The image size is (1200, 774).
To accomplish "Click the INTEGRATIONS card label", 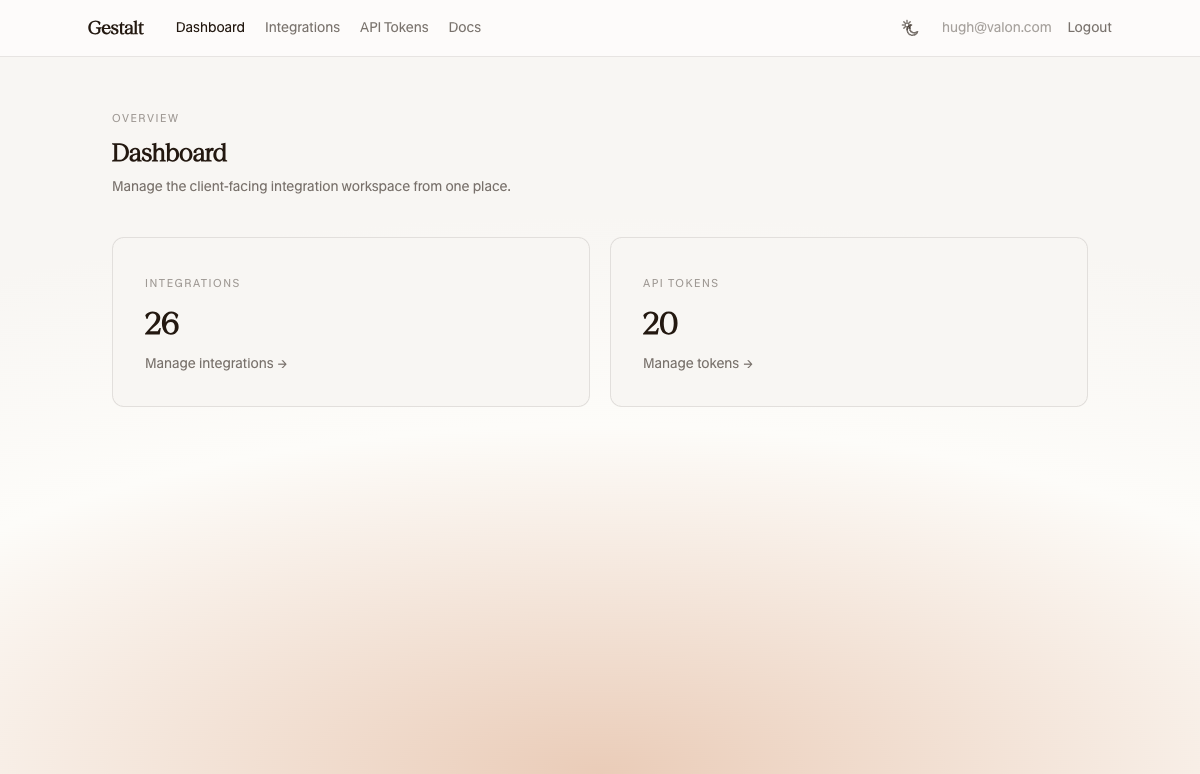I will tap(192, 283).
